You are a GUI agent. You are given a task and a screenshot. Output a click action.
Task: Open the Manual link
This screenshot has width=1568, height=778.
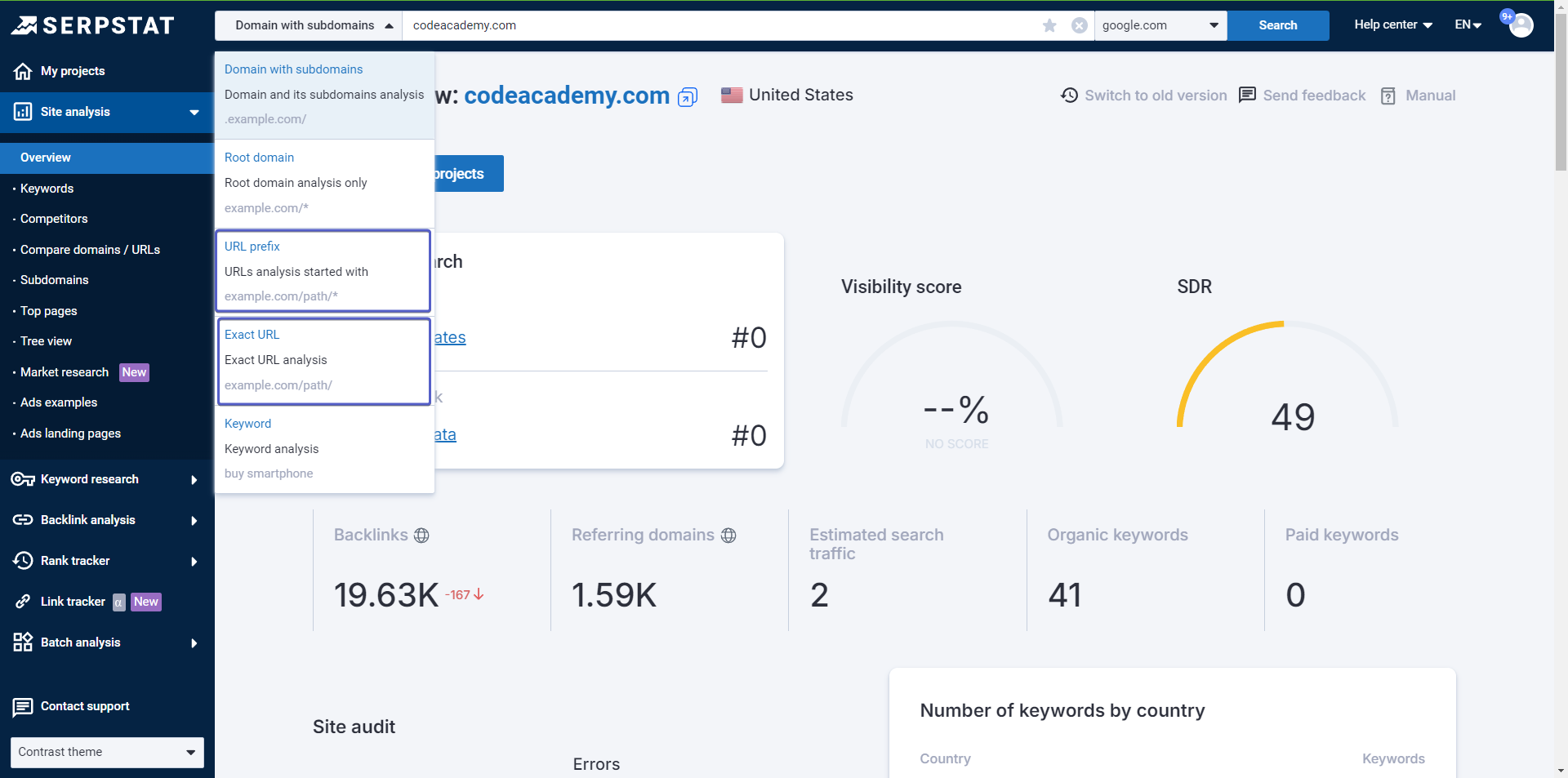tap(1419, 96)
